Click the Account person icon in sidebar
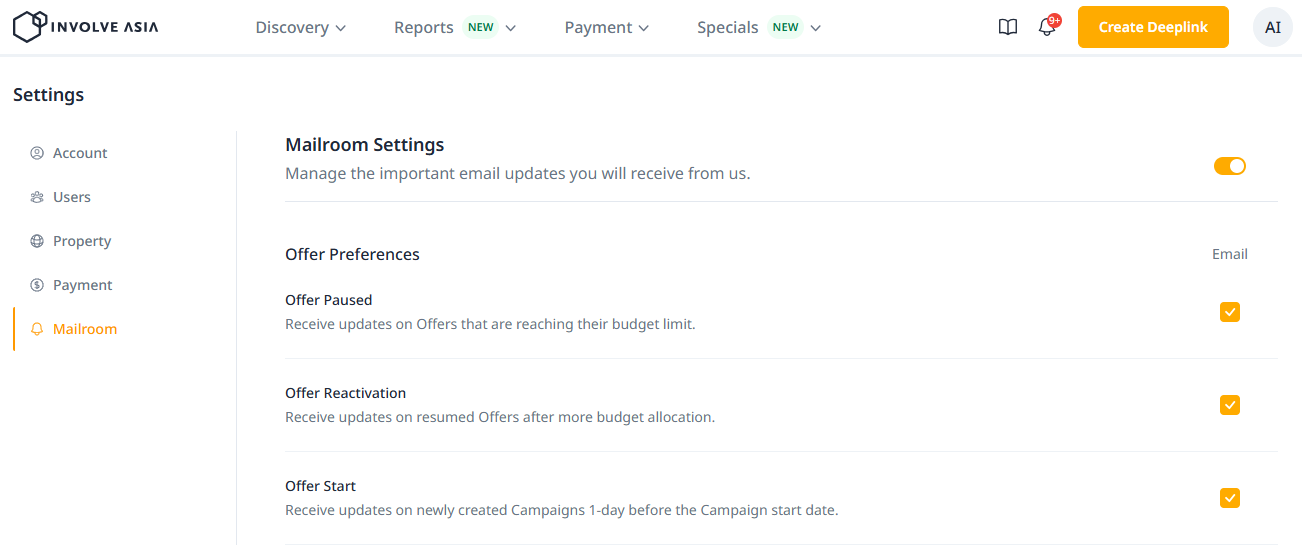The image size is (1302, 545). point(37,153)
